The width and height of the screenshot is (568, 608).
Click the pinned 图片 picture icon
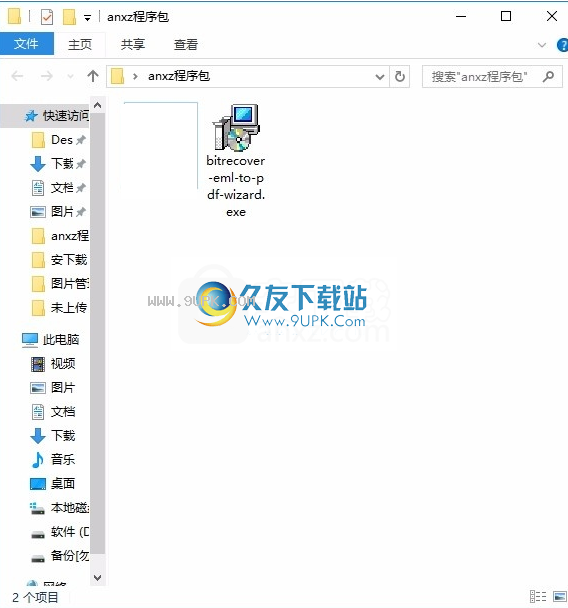pyautogui.click(x=38, y=212)
